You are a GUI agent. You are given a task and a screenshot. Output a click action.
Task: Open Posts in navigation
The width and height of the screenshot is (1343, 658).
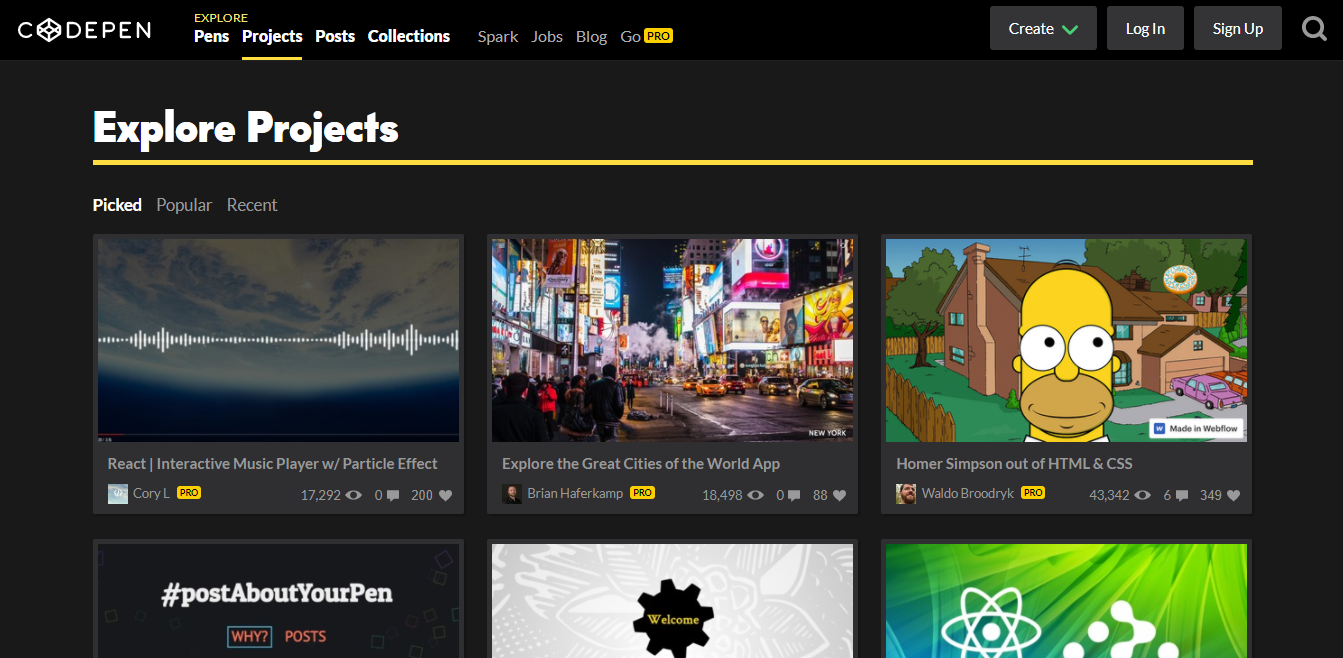point(335,36)
